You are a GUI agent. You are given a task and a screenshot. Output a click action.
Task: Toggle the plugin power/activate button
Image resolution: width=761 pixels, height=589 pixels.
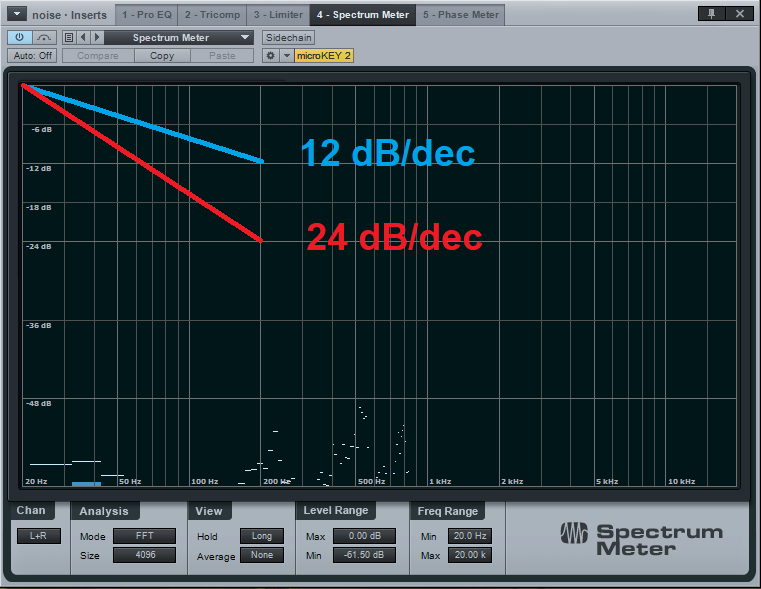click(x=20, y=37)
